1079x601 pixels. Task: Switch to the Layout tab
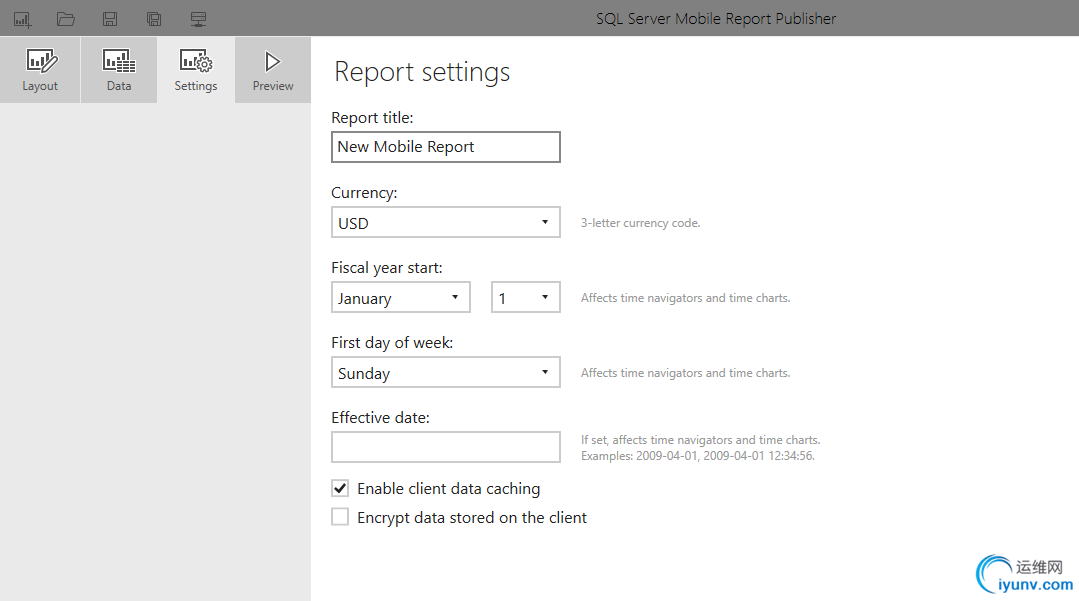[x=40, y=70]
